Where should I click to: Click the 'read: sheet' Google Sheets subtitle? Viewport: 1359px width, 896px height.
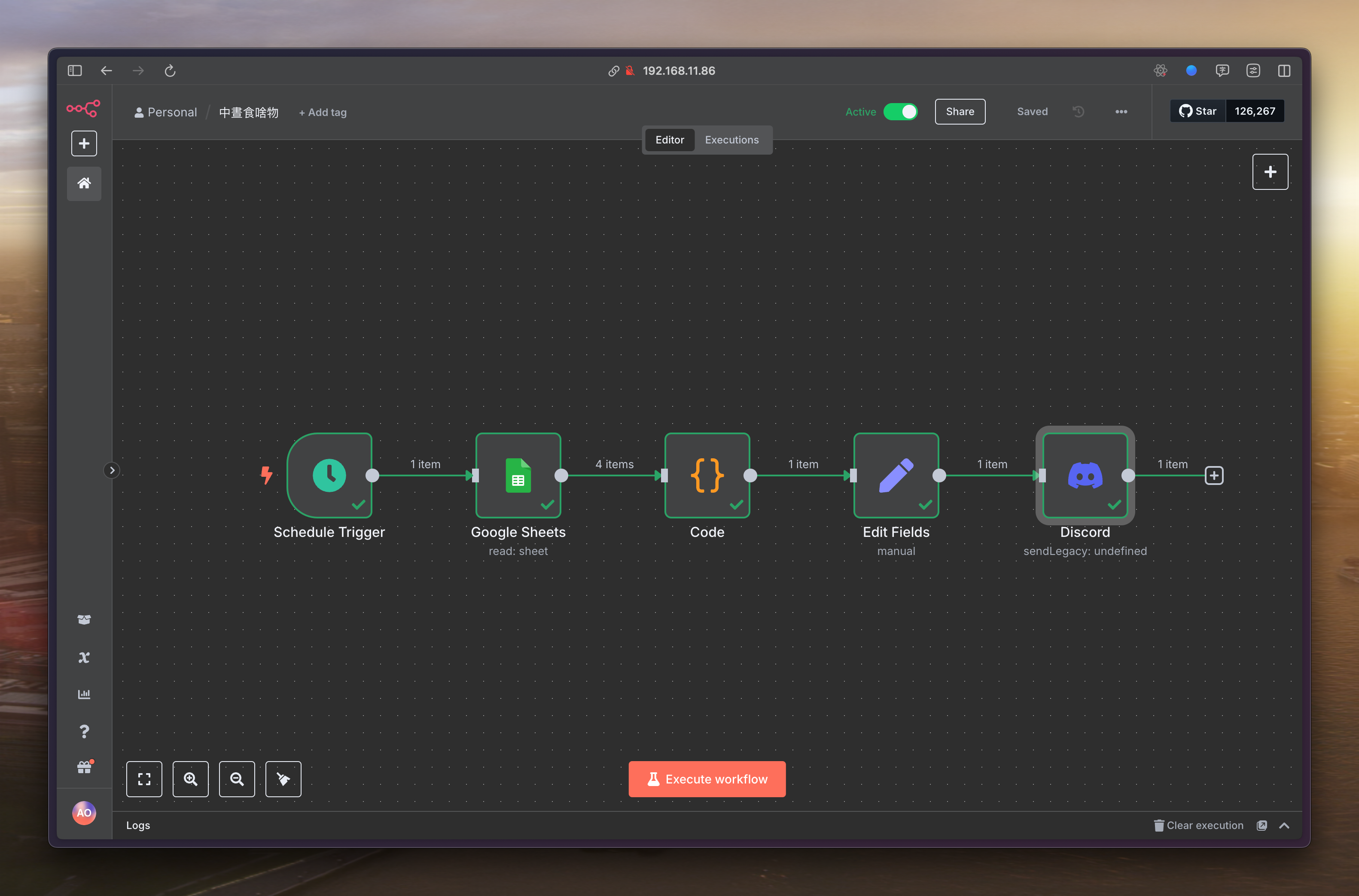point(518,551)
